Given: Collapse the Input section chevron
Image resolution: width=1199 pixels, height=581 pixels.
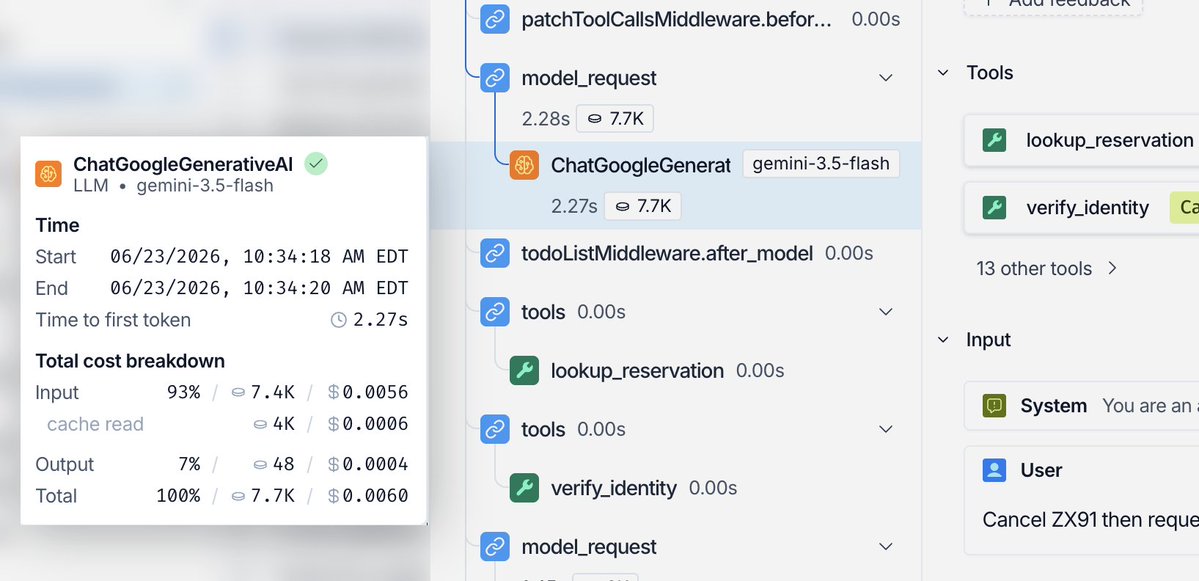Looking at the screenshot, I should pyautogui.click(x=944, y=340).
